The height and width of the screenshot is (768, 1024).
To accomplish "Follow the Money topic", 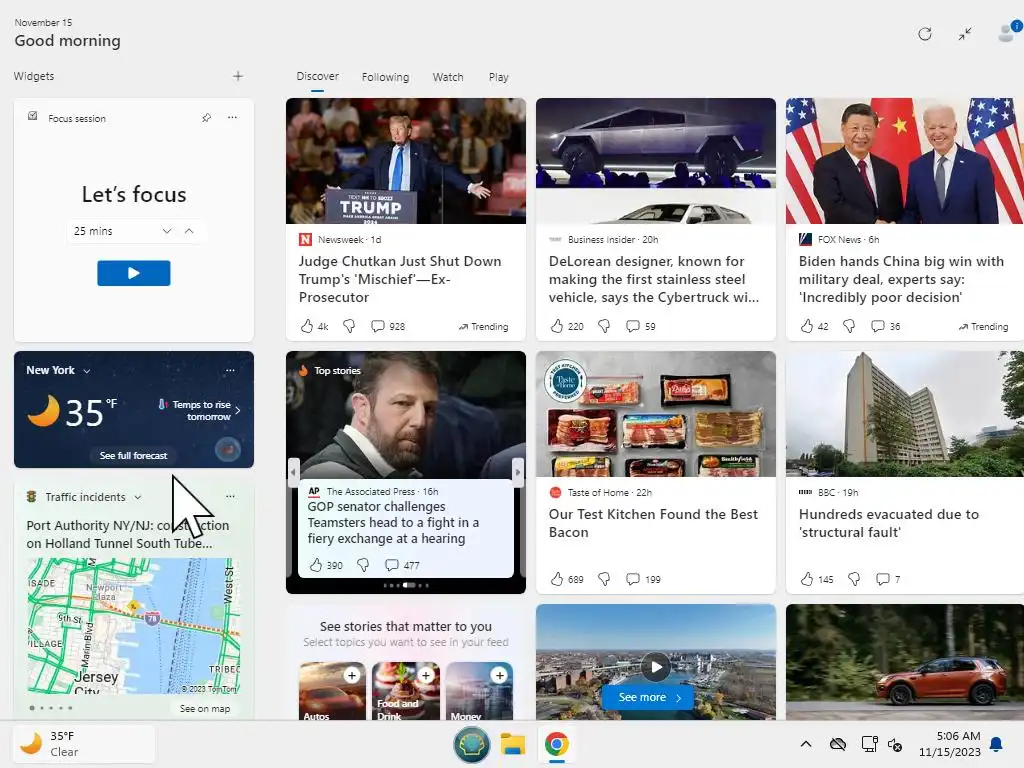I will (x=500, y=675).
